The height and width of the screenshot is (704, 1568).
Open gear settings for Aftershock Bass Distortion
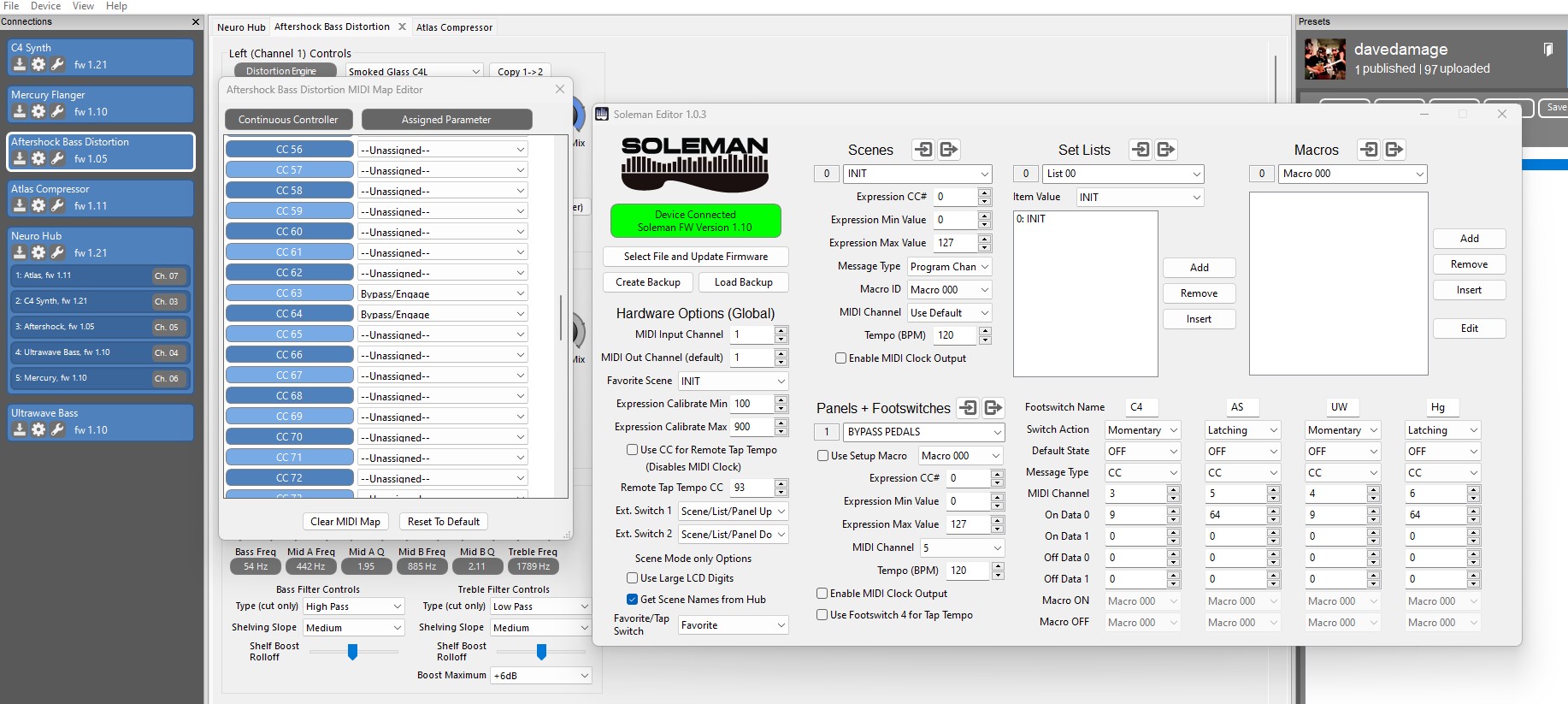[x=38, y=158]
